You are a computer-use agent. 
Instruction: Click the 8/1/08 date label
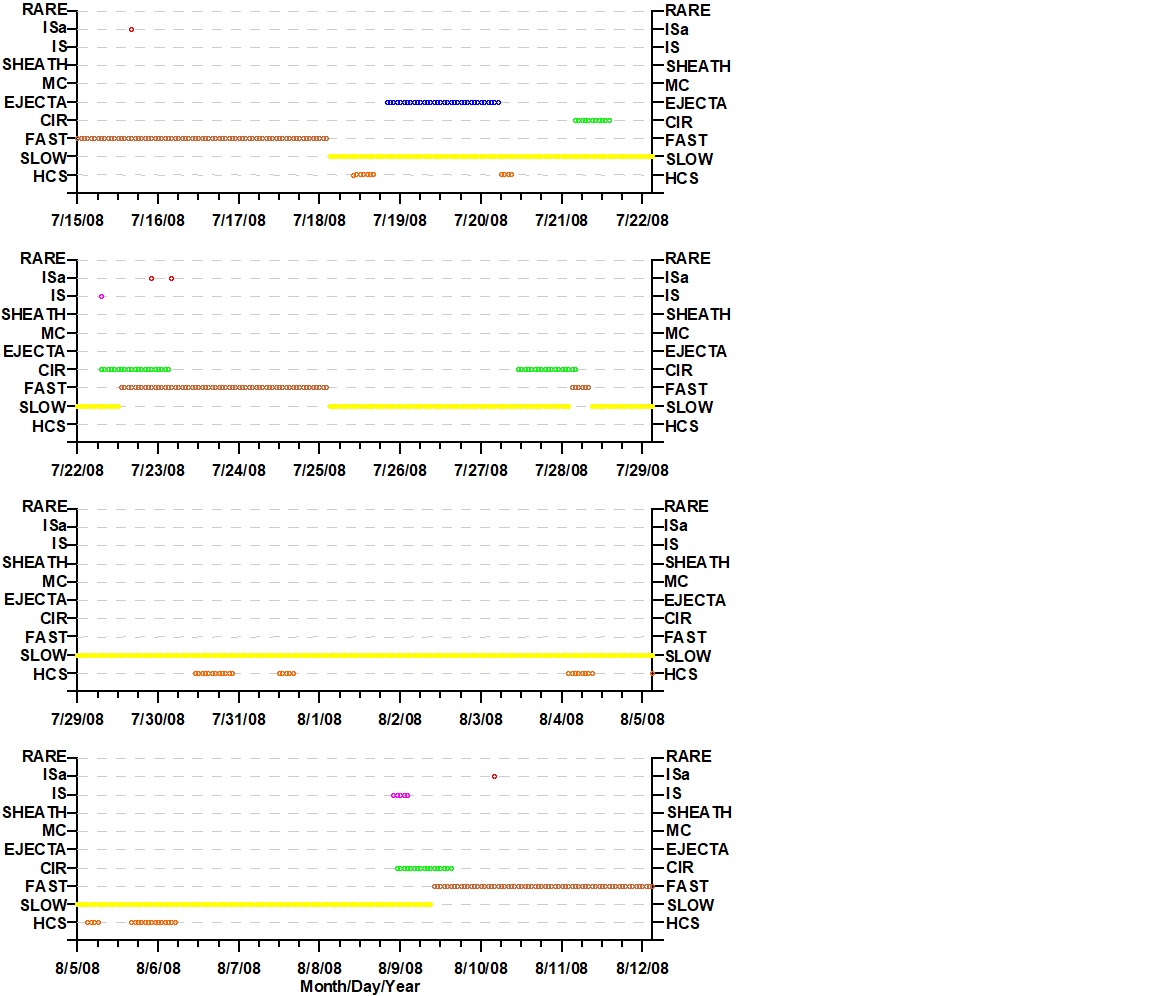coord(320,719)
